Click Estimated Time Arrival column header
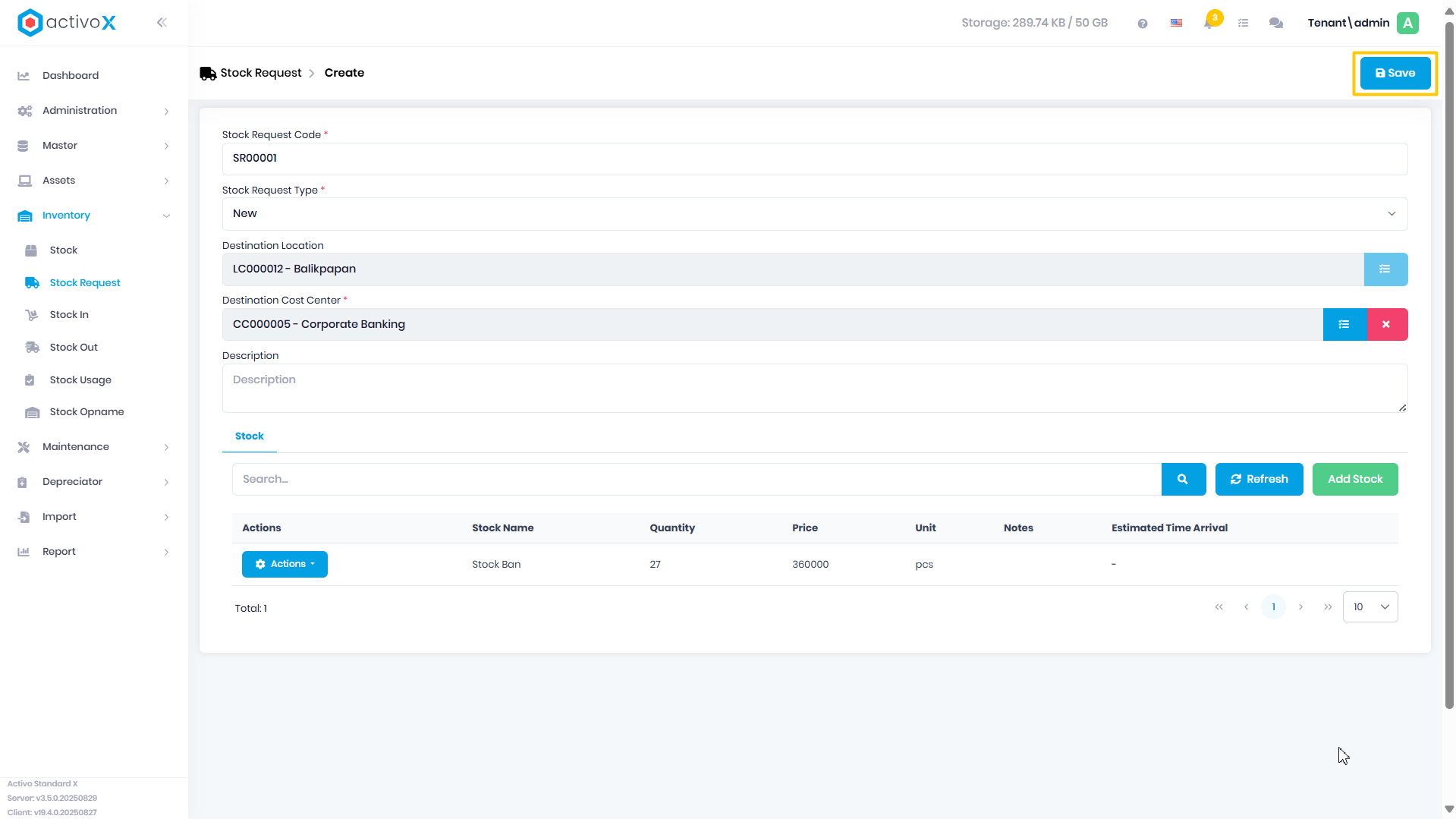Image resolution: width=1456 pixels, height=819 pixels. pos(1169,528)
